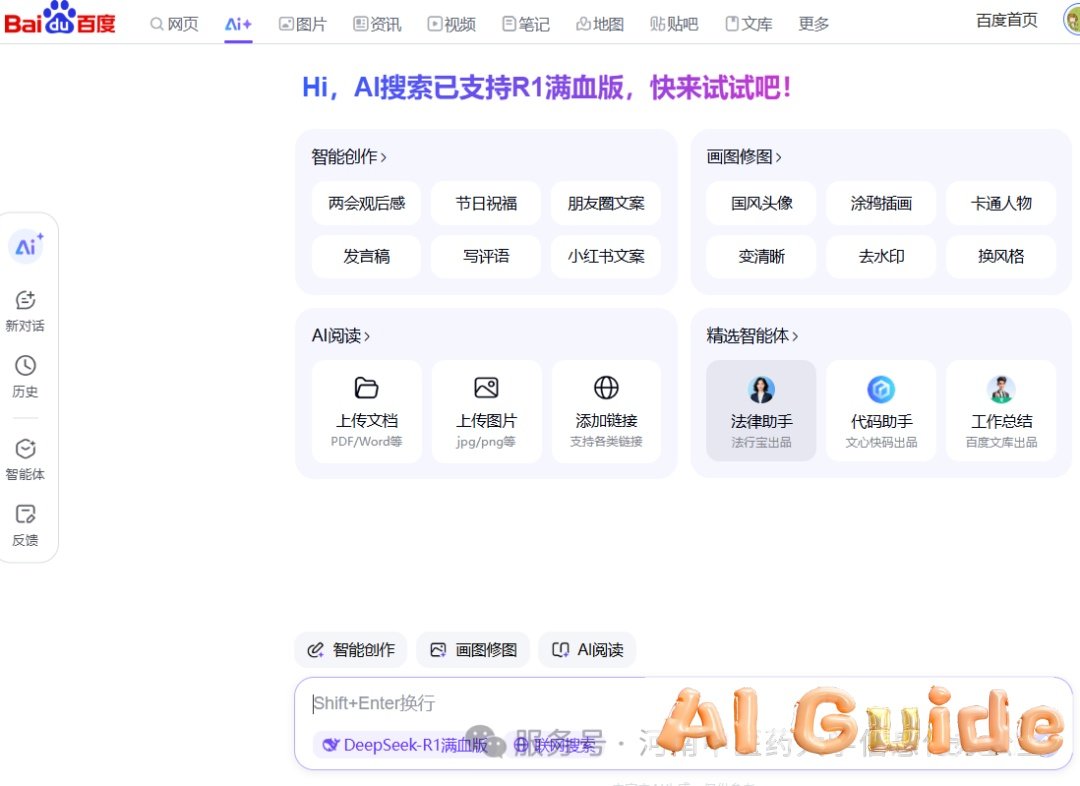
Task: Open 智能体 in the left sidebar
Action: coord(25,459)
